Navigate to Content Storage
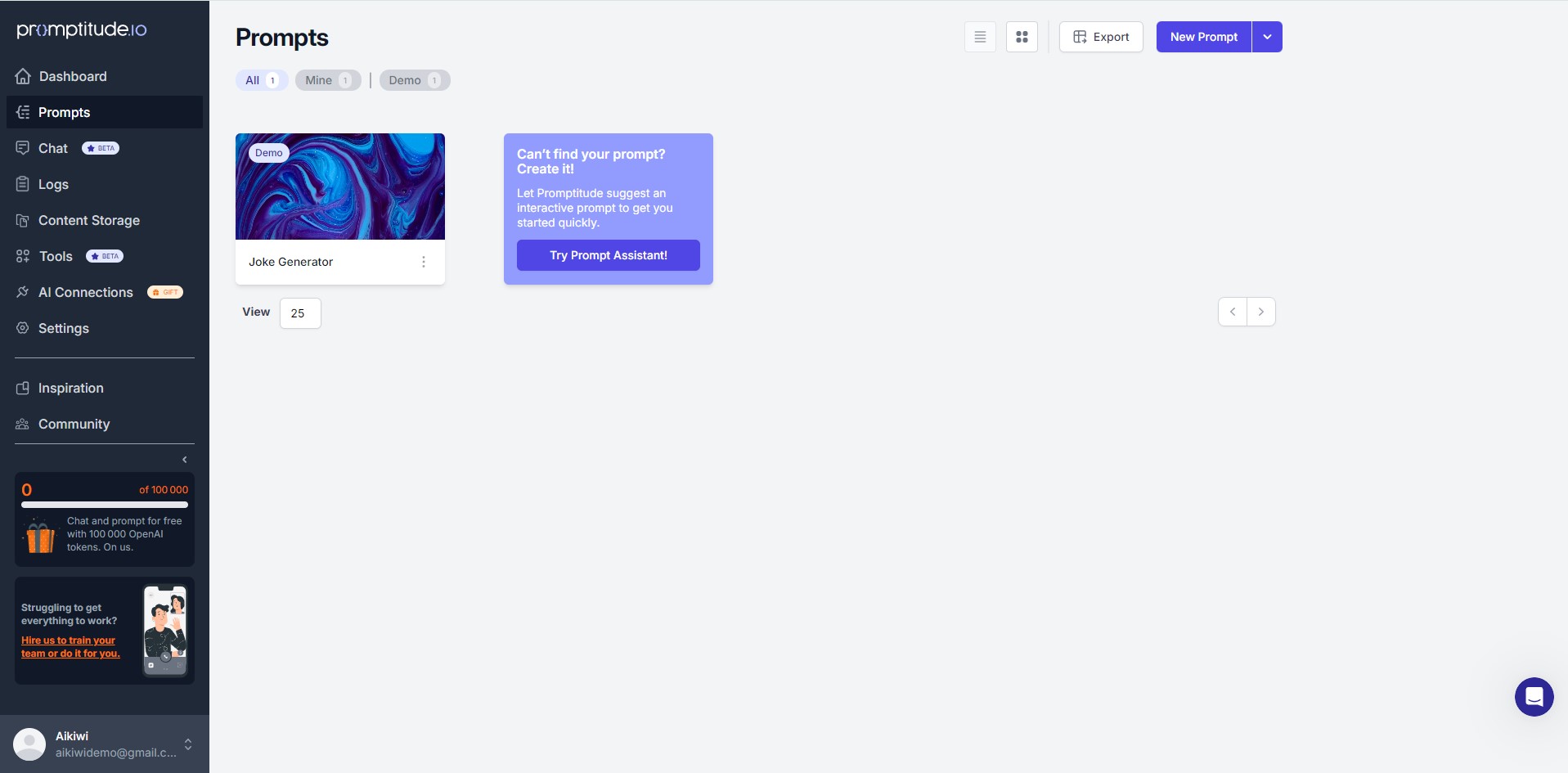This screenshot has width=1568, height=773. coord(105,220)
